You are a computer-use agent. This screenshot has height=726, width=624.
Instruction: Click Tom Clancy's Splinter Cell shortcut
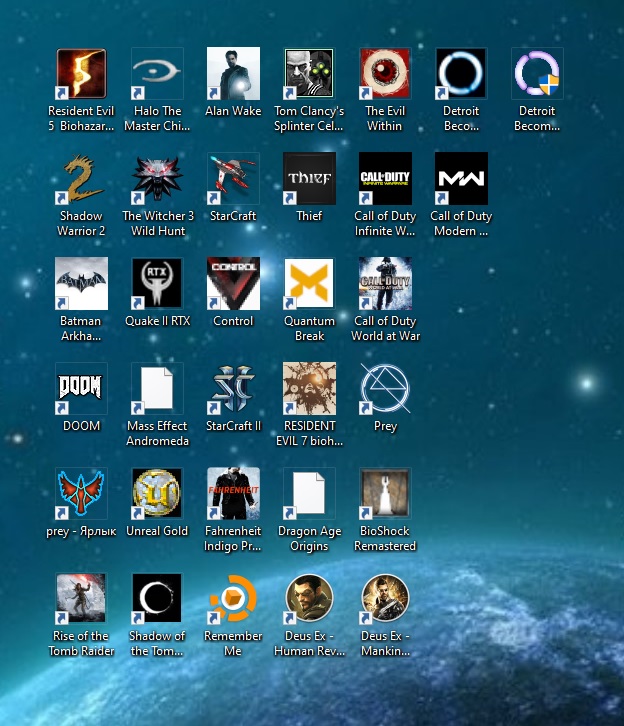tap(309, 74)
